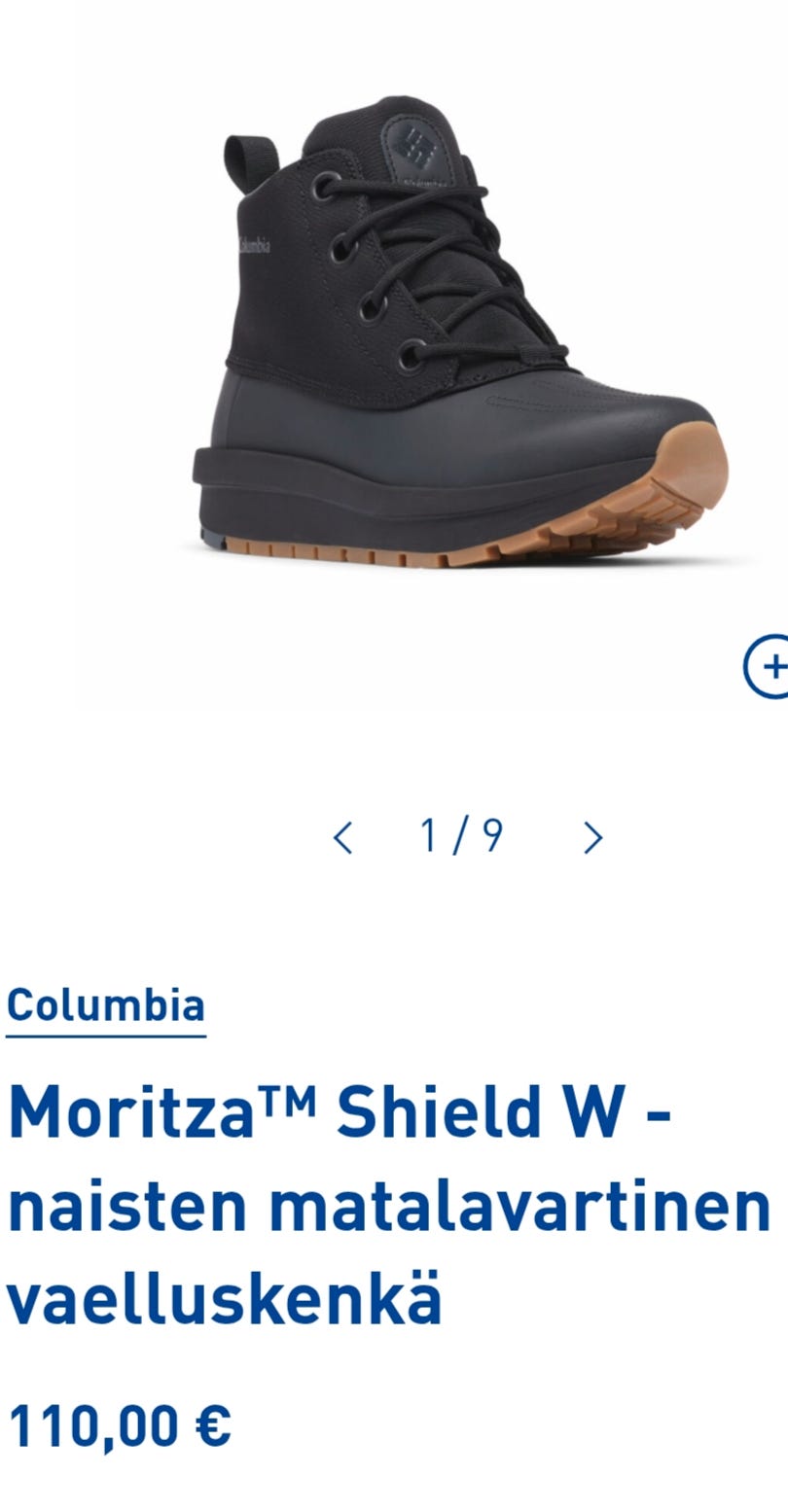The width and height of the screenshot is (788, 1512).
Task: Click the 1 / 9 image counter
Action: pyautogui.click(x=462, y=835)
